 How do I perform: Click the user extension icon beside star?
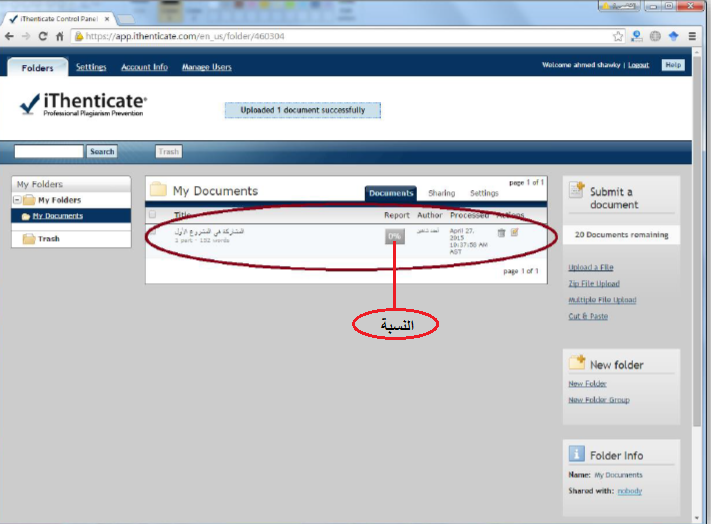tap(637, 36)
